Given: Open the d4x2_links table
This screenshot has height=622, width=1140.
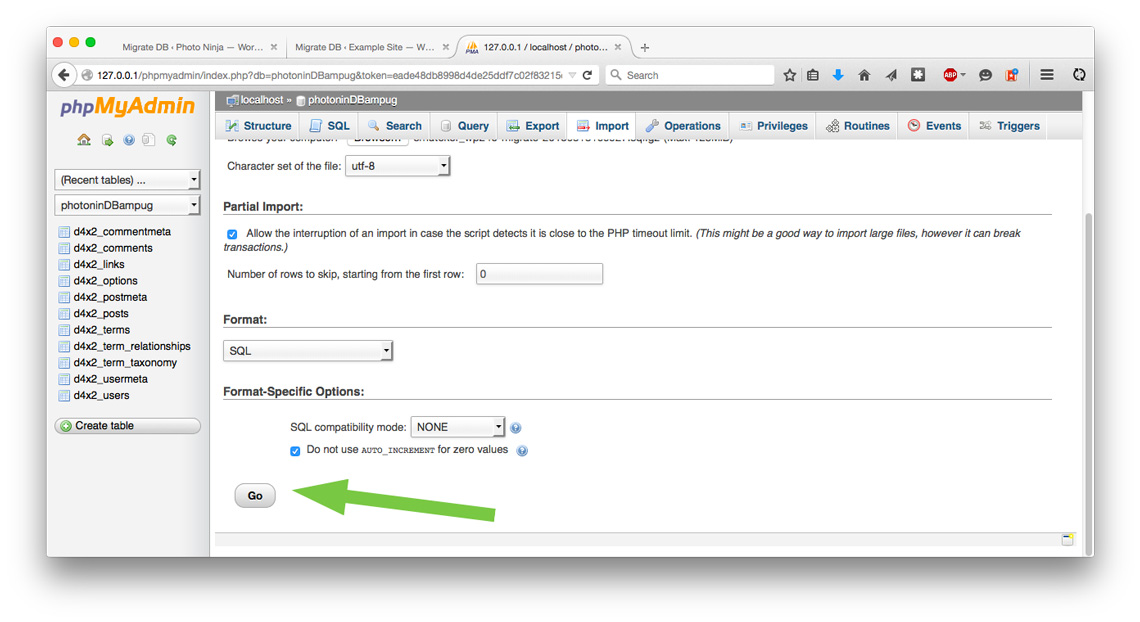Looking at the screenshot, I should tap(99, 264).
